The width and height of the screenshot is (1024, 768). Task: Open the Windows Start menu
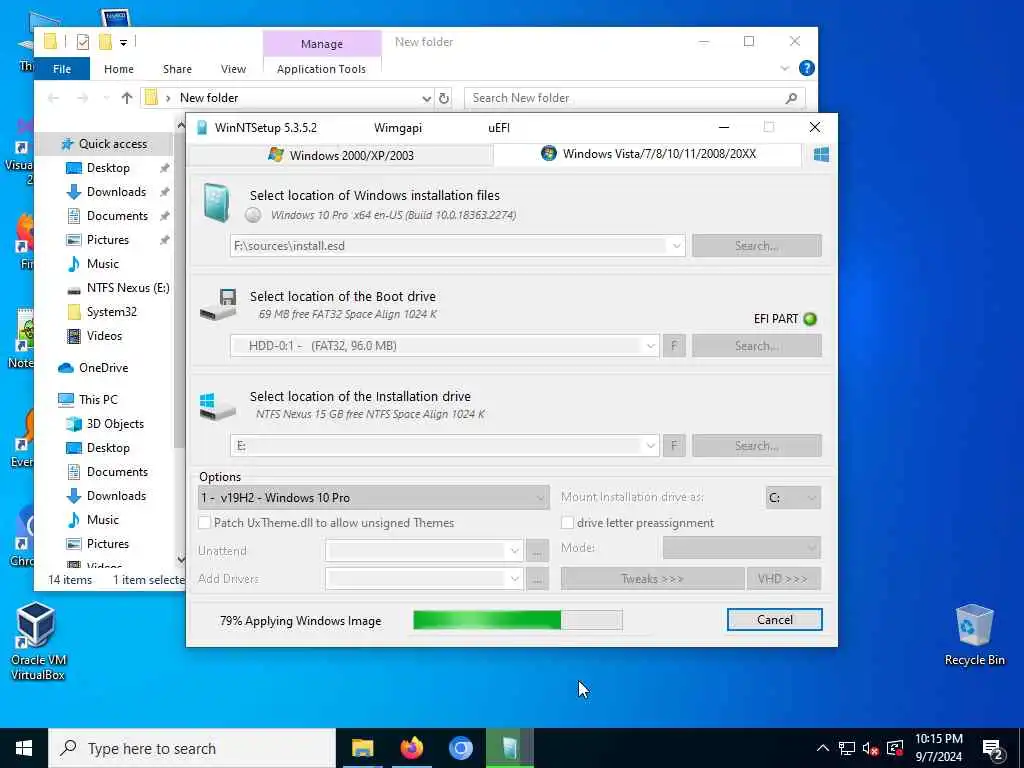pos(24,748)
